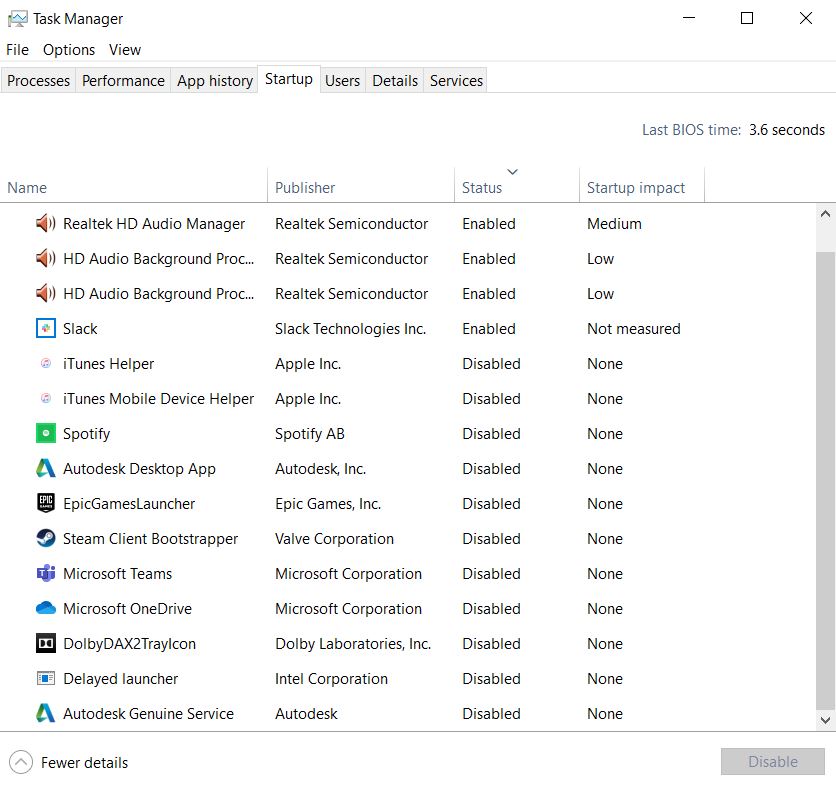Click the Autodesk Desktop App icon
836x790 pixels.
(45, 469)
